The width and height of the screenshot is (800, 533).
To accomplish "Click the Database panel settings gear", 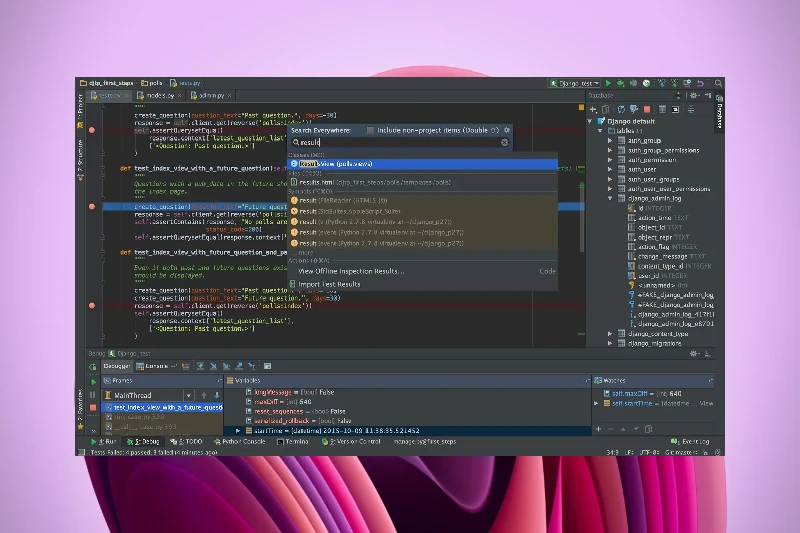I will 694,95.
